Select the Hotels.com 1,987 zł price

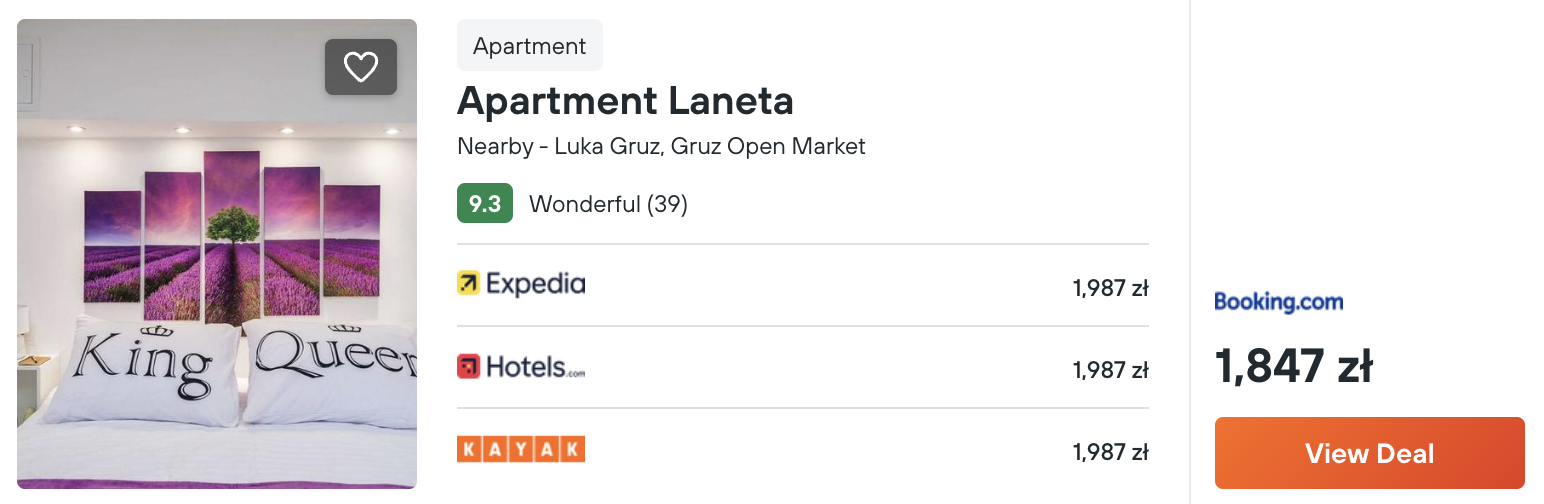tap(1111, 371)
